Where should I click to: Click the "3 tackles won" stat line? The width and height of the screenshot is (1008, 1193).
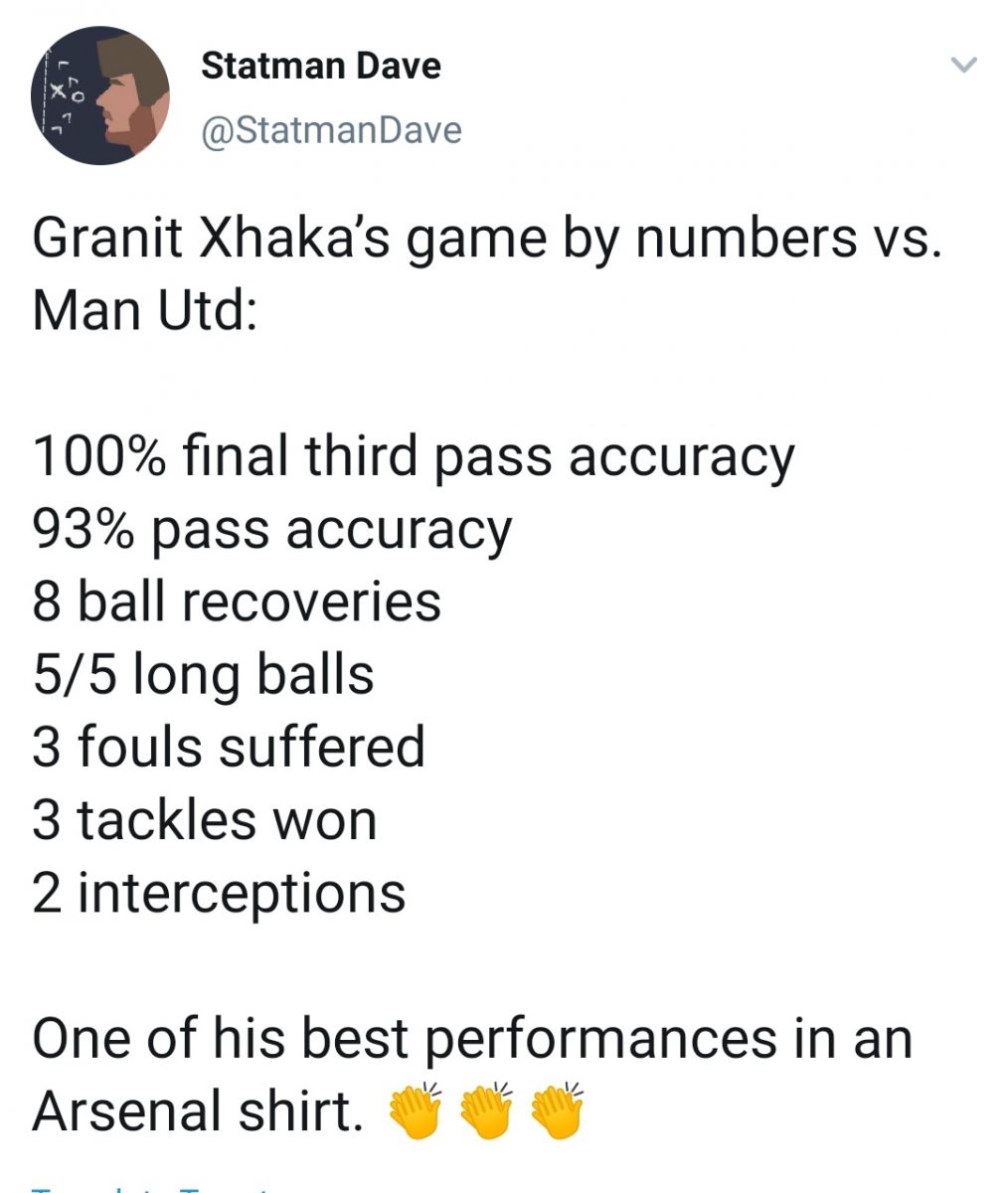[205, 820]
